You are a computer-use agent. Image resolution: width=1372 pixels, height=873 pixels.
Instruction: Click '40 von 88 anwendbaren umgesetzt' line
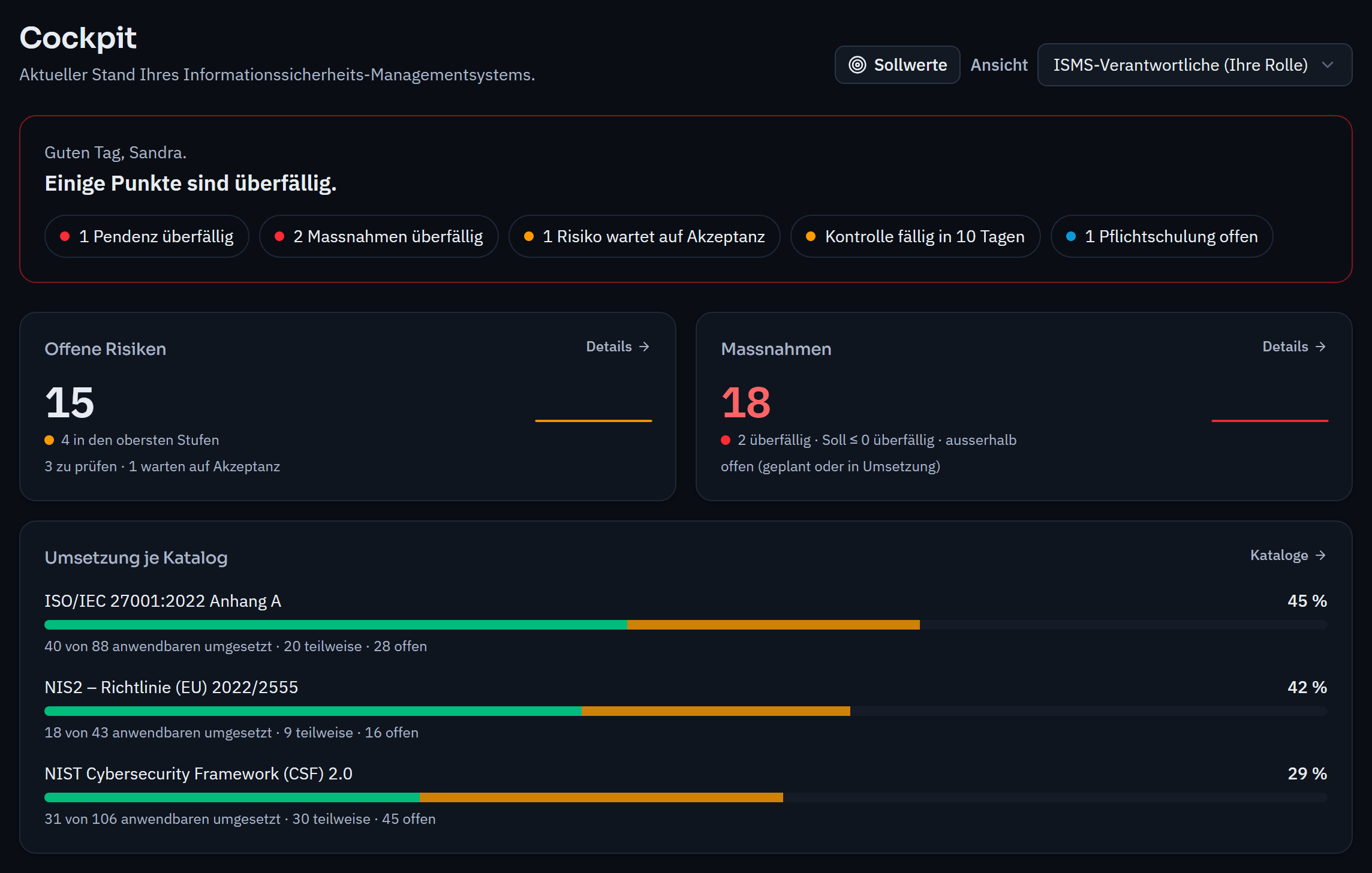click(236, 646)
